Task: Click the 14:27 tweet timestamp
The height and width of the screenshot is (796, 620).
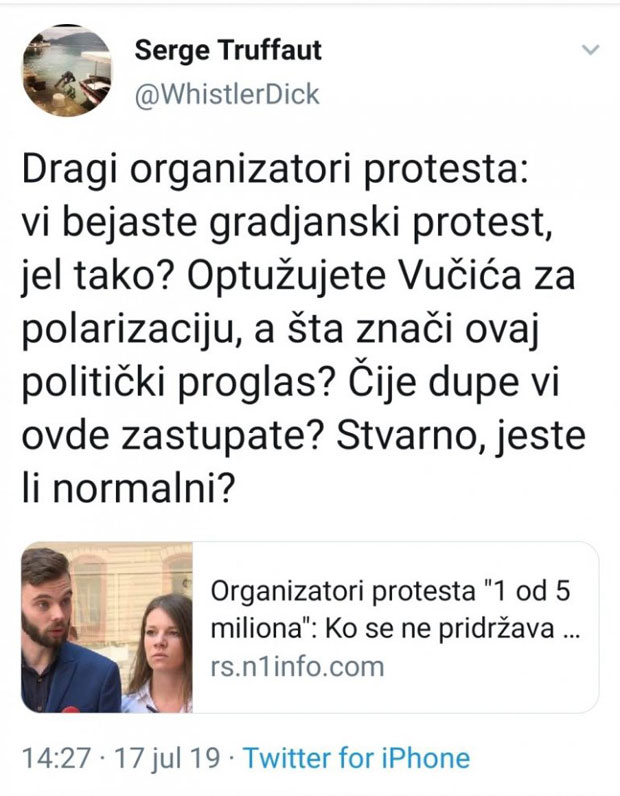Action: pos(50,757)
